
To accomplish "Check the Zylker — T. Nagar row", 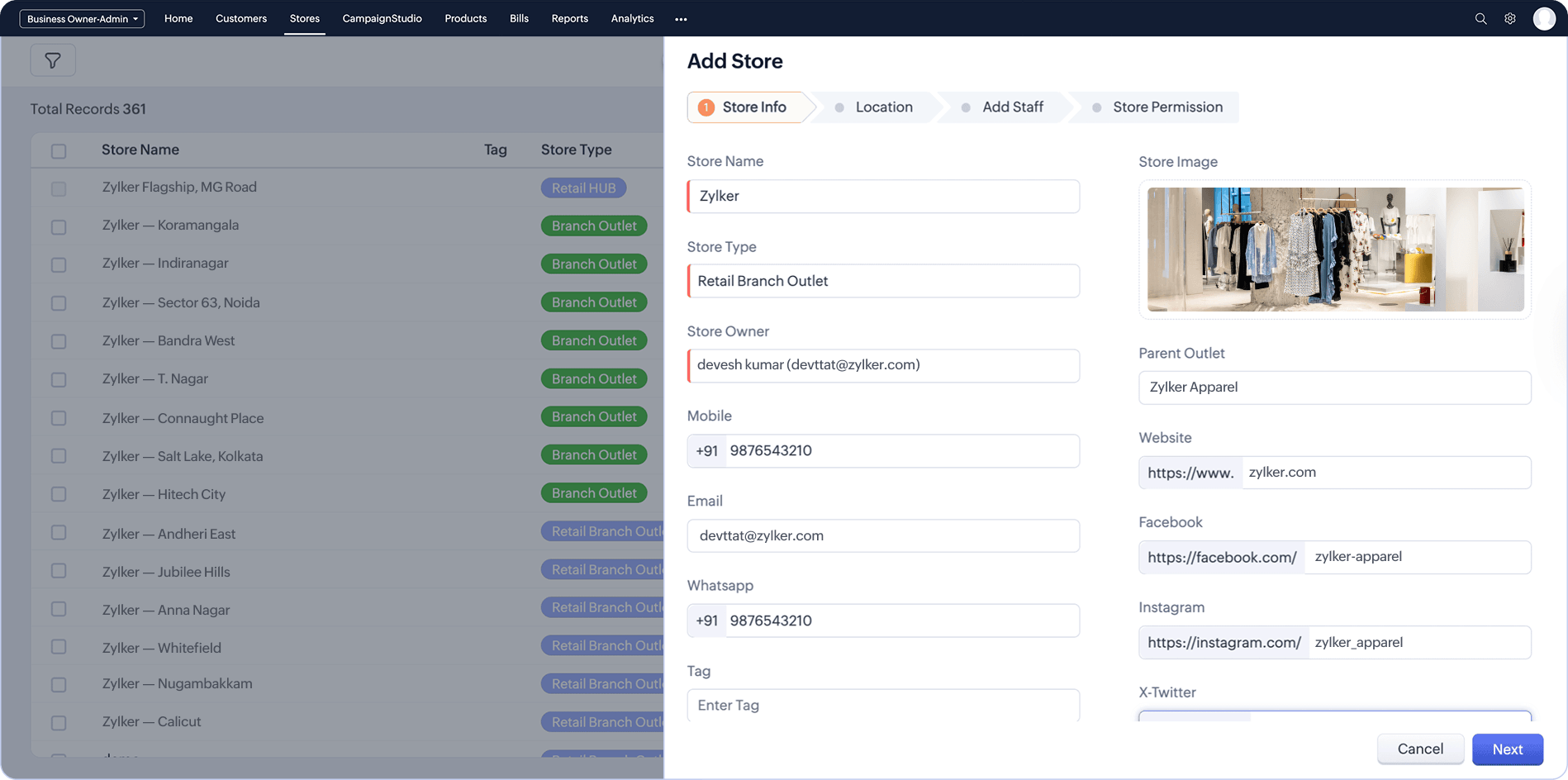I will click(x=58, y=380).
